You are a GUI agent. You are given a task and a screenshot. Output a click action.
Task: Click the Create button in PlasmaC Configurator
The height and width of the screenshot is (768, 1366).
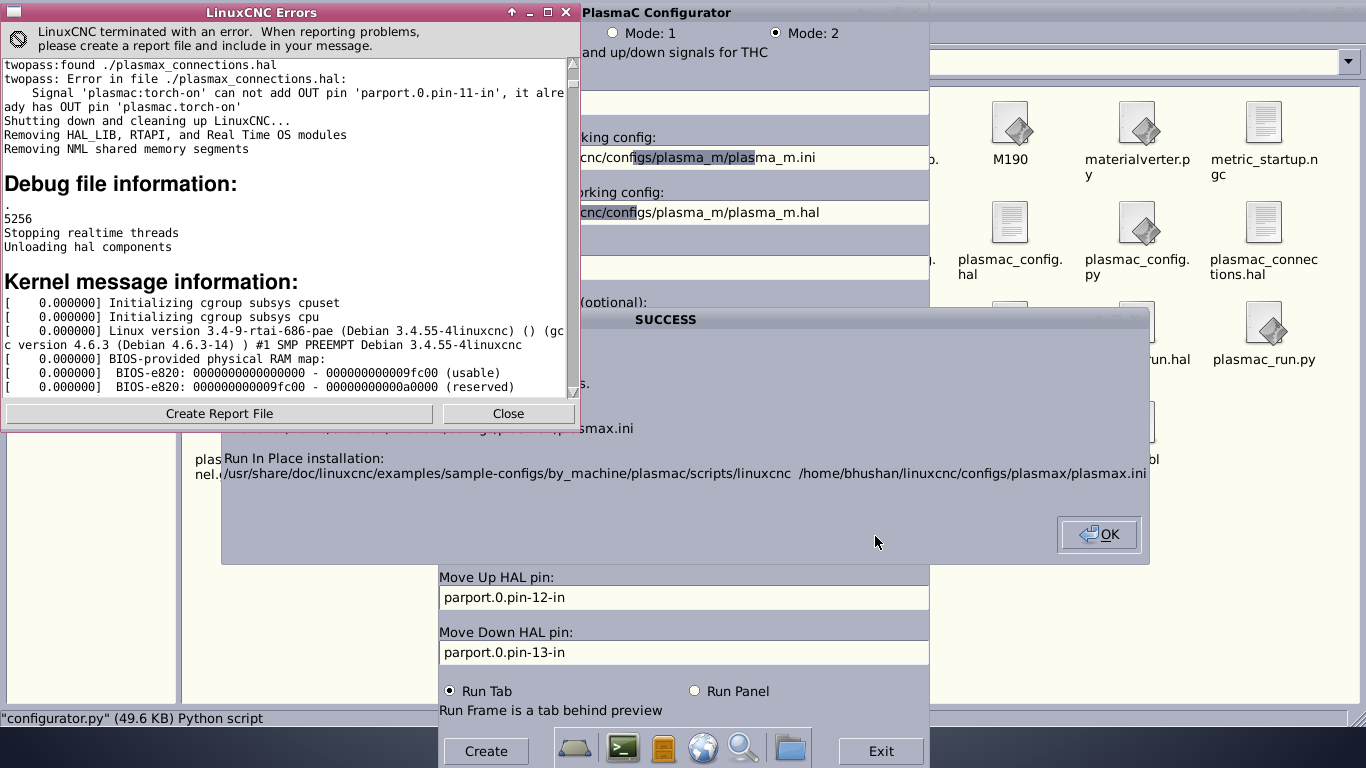click(486, 751)
